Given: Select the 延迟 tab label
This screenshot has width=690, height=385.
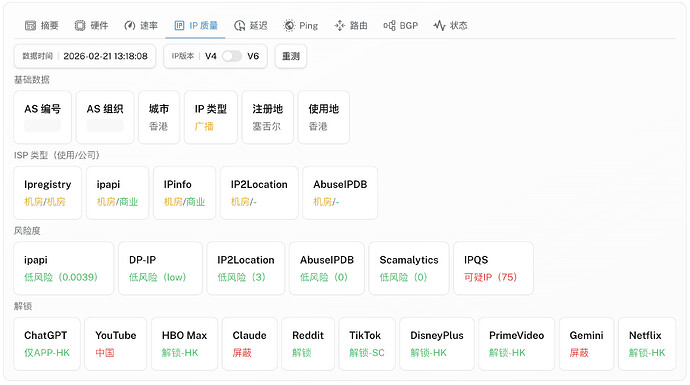Looking at the screenshot, I should (258, 26).
